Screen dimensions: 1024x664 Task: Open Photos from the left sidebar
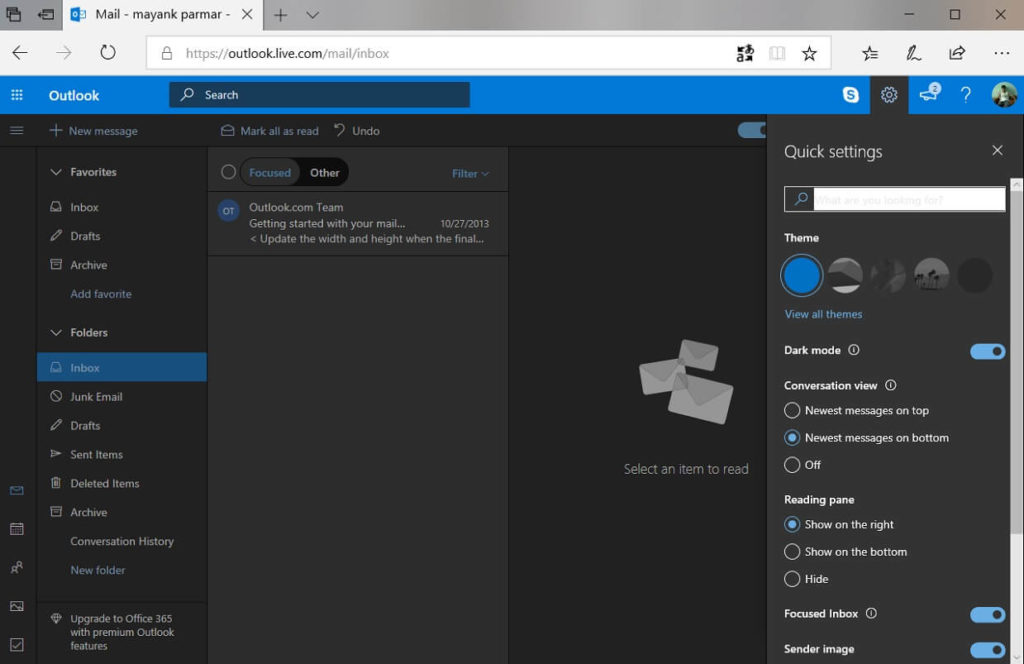coord(16,604)
